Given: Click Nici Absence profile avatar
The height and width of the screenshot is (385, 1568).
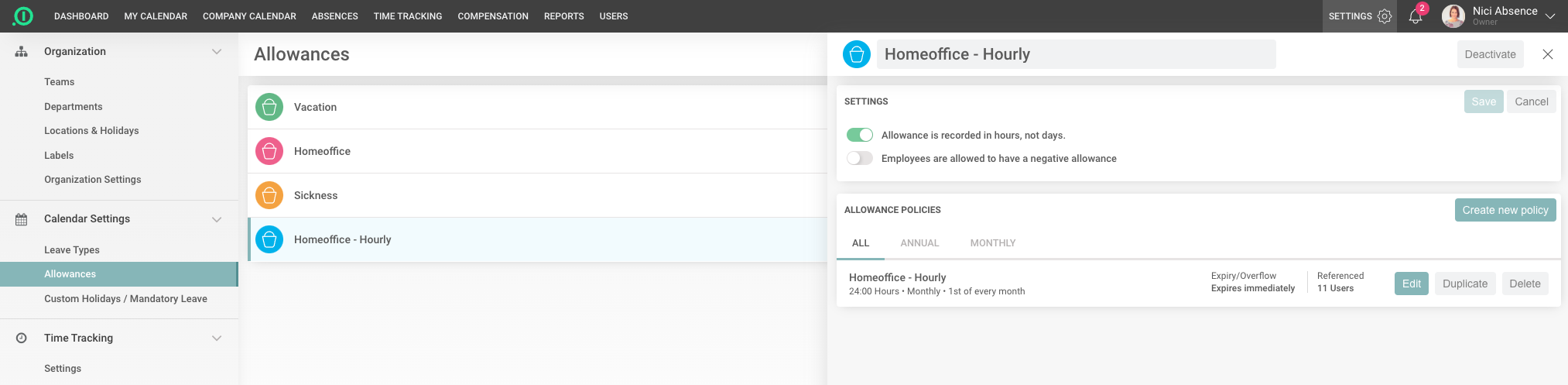Looking at the screenshot, I should click(x=1453, y=16).
